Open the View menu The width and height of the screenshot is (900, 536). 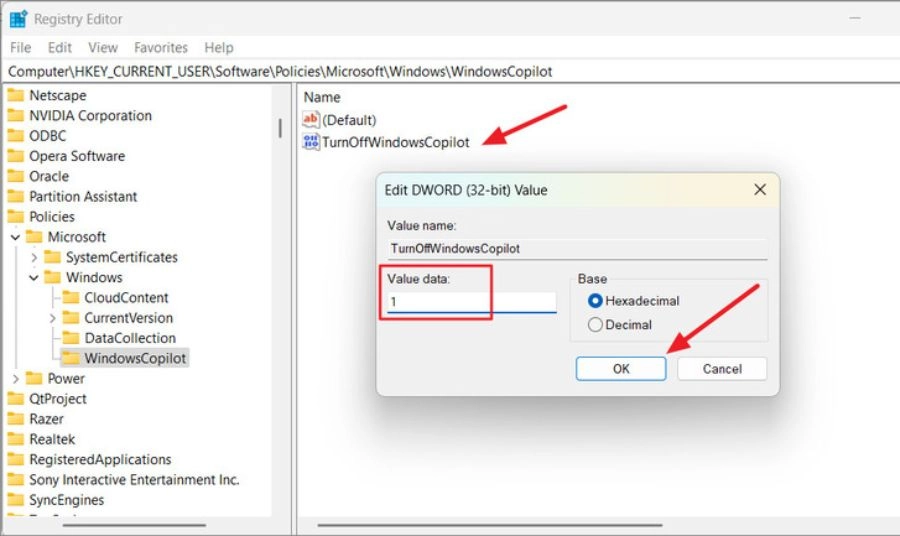(103, 48)
